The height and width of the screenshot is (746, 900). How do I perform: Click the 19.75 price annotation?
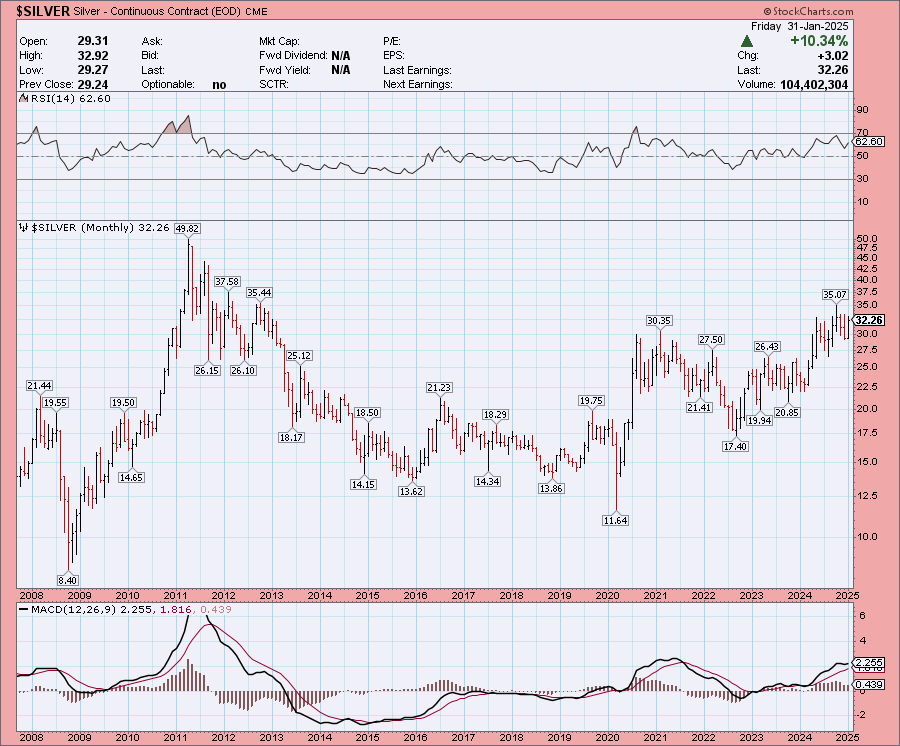click(x=591, y=401)
